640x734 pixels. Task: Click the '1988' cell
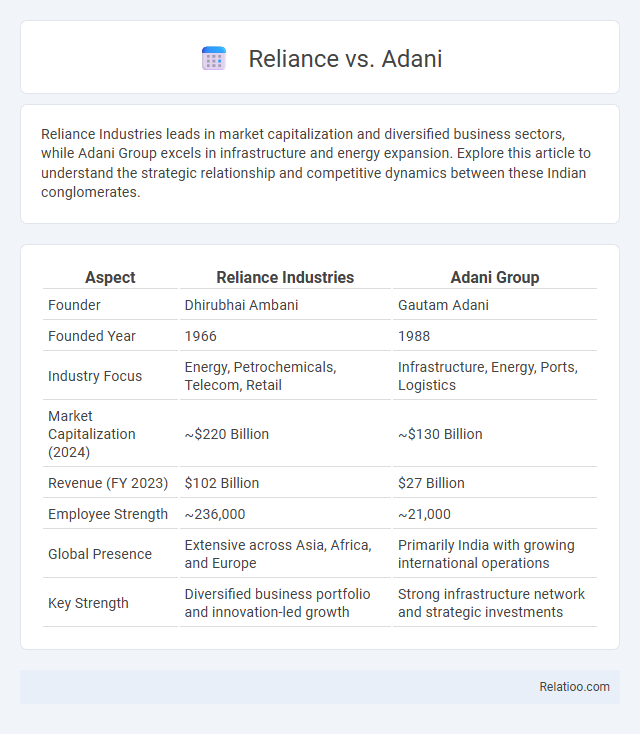coord(414,336)
